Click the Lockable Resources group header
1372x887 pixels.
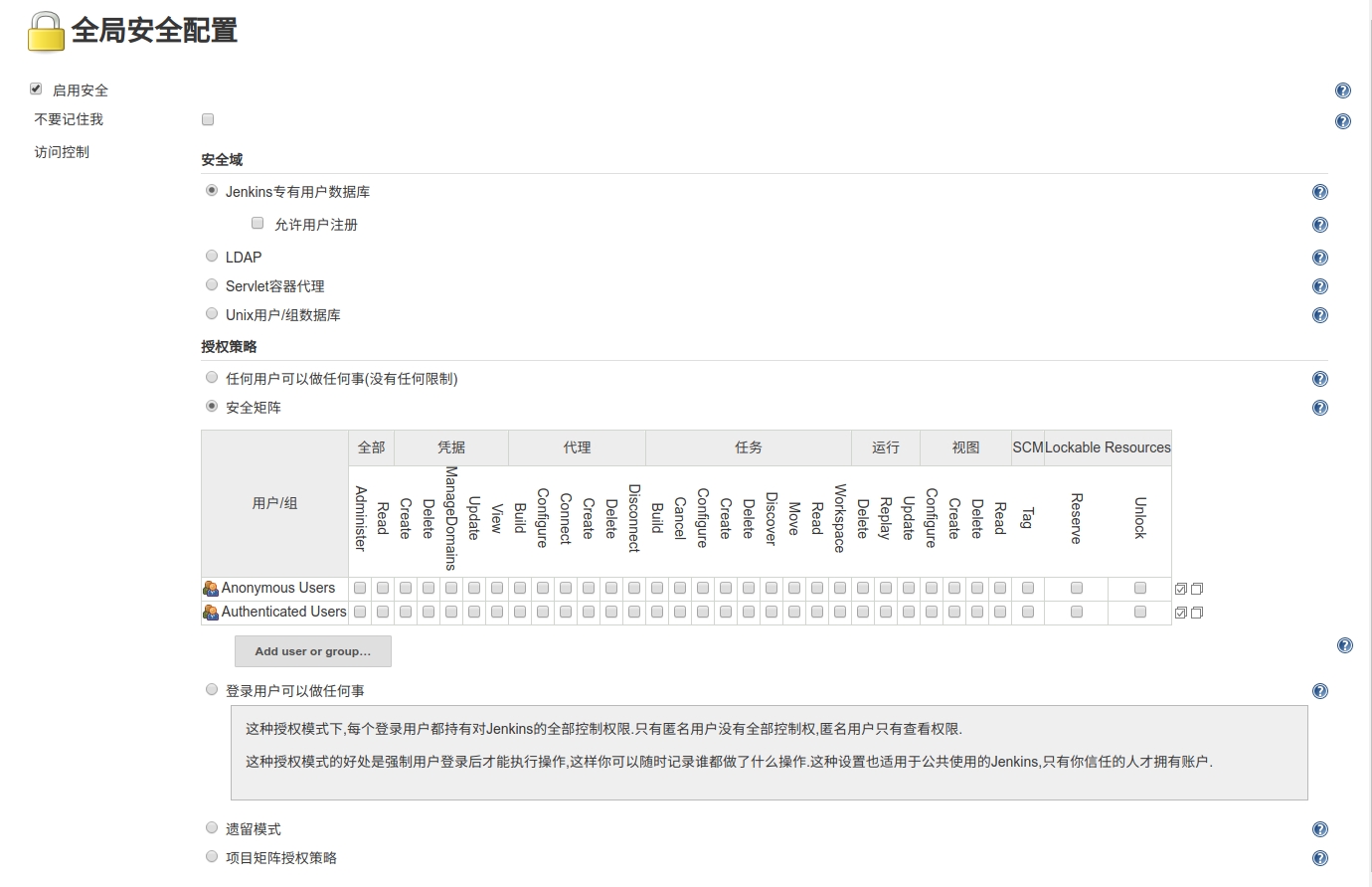(1108, 447)
